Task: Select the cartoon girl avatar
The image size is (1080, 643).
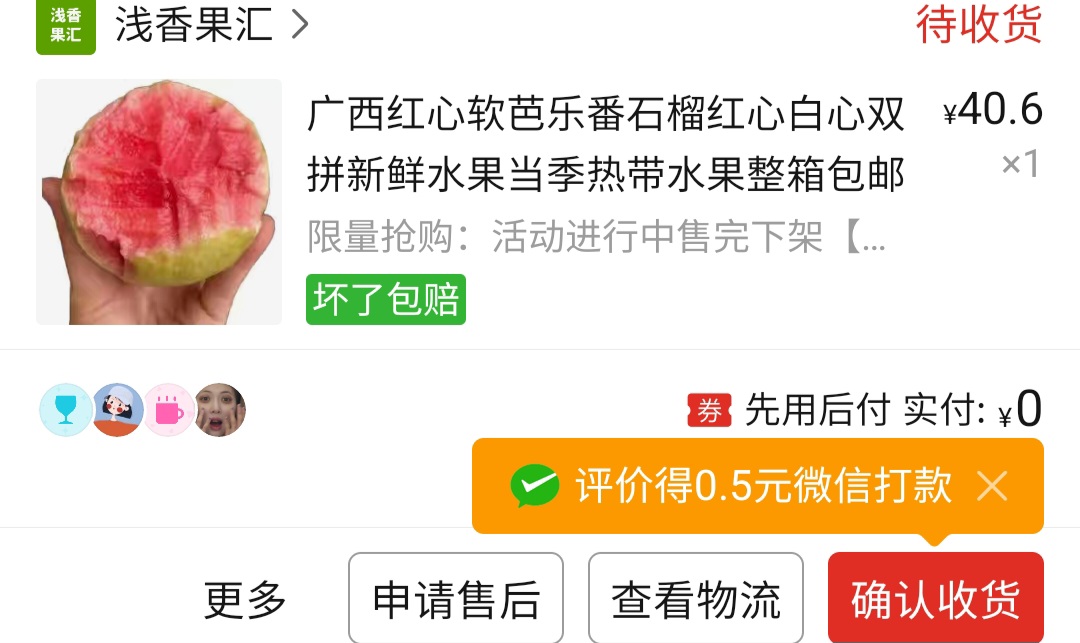Action: [118, 410]
